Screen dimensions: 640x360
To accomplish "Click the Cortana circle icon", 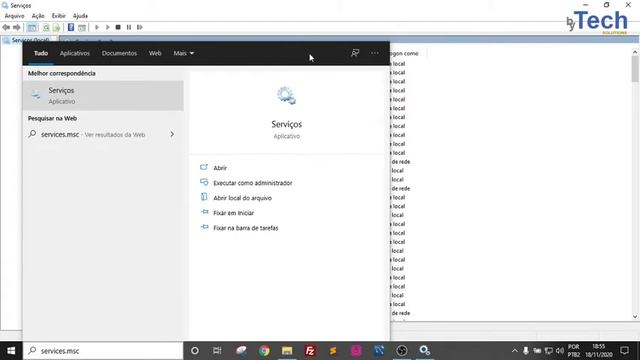I will [195, 351].
